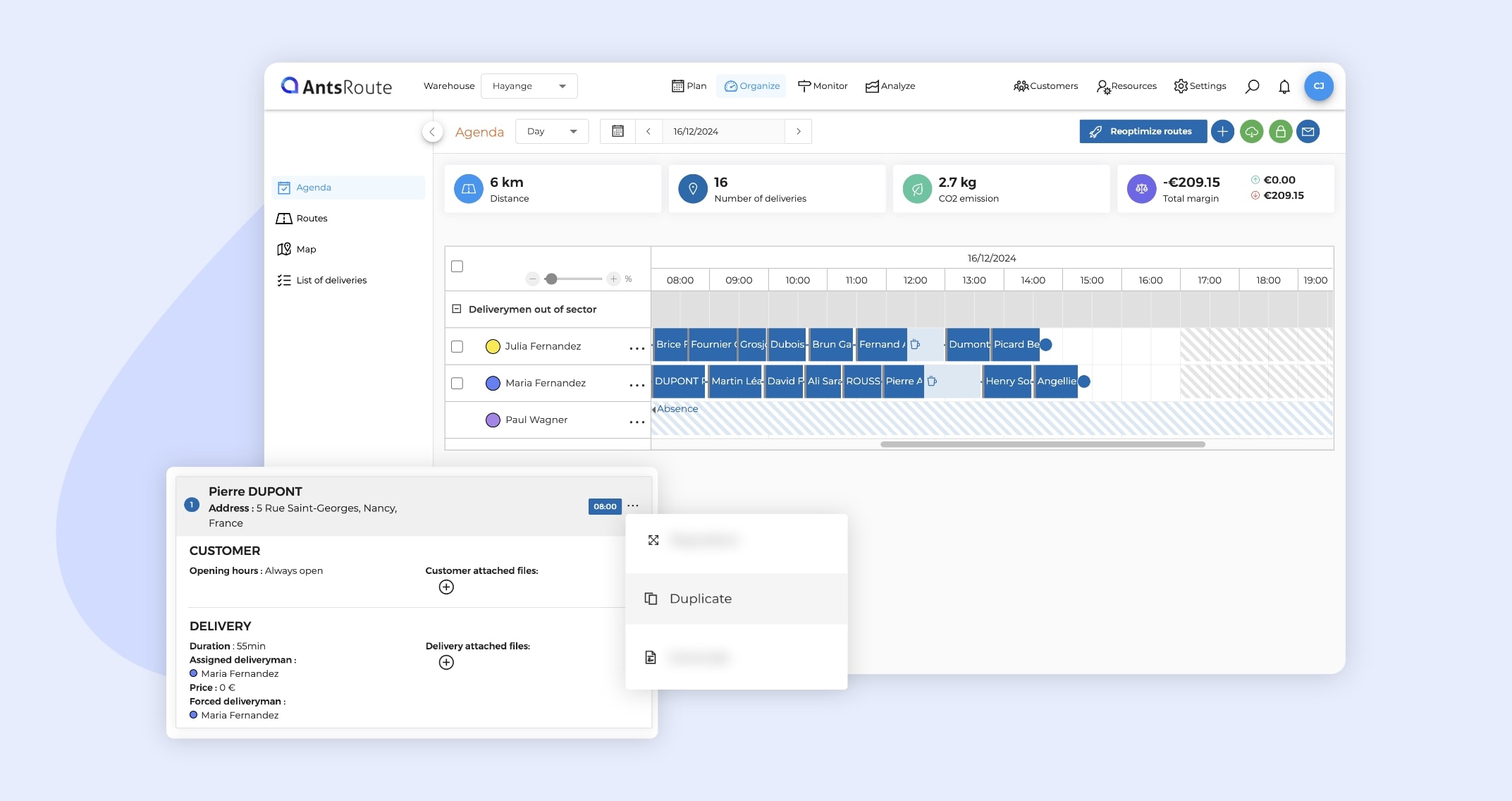The width and height of the screenshot is (1512, 801).
Task: Click the Reoptimize routes button
Action: (1142, 132)
